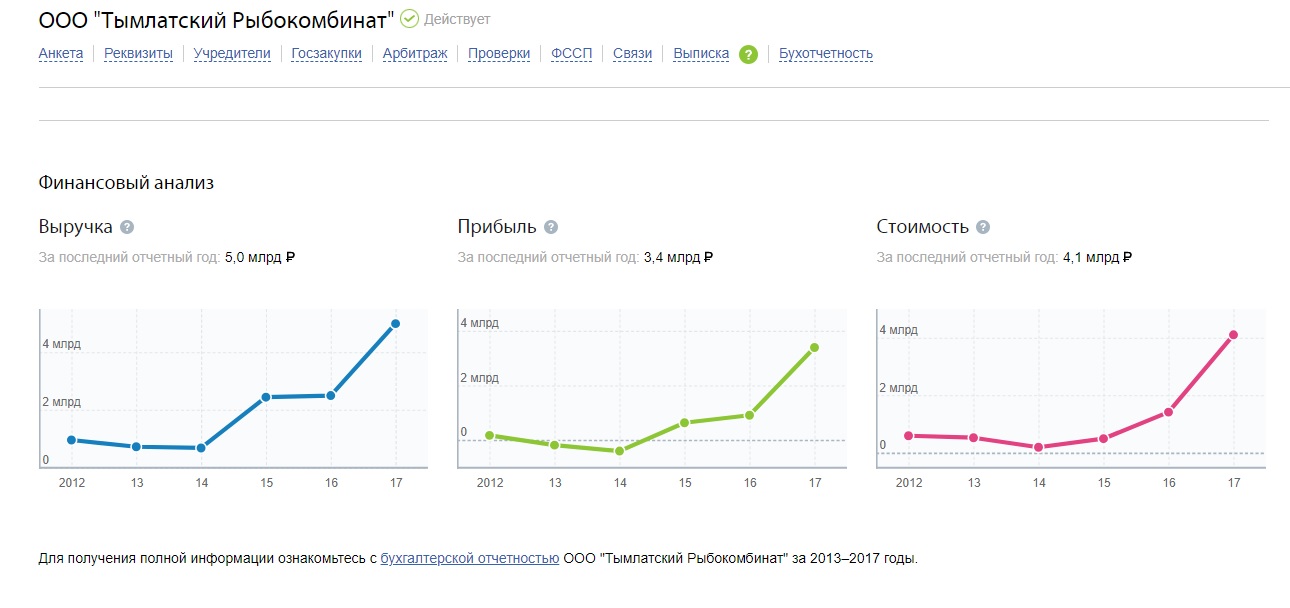Click the 2016 point on pink value chart
The image size is (1290, 608).
[x=1168, y=412]
